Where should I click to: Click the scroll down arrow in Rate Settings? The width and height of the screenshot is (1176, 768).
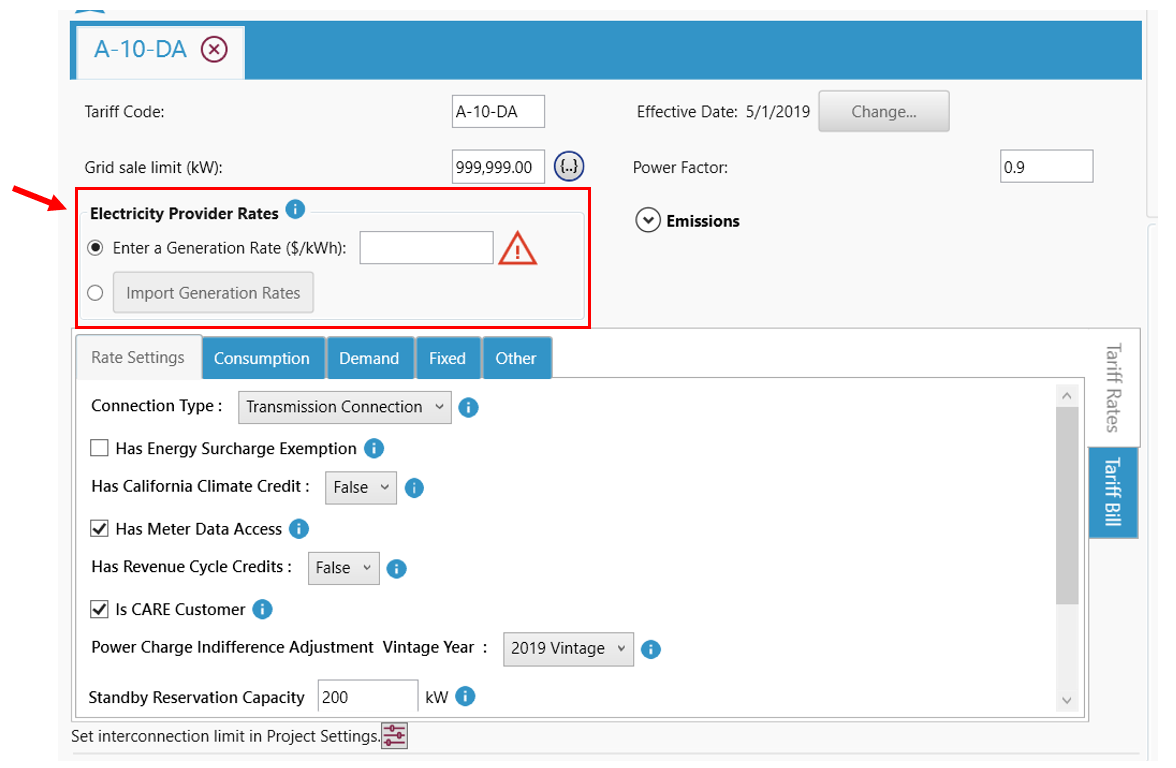point(1066,700)
